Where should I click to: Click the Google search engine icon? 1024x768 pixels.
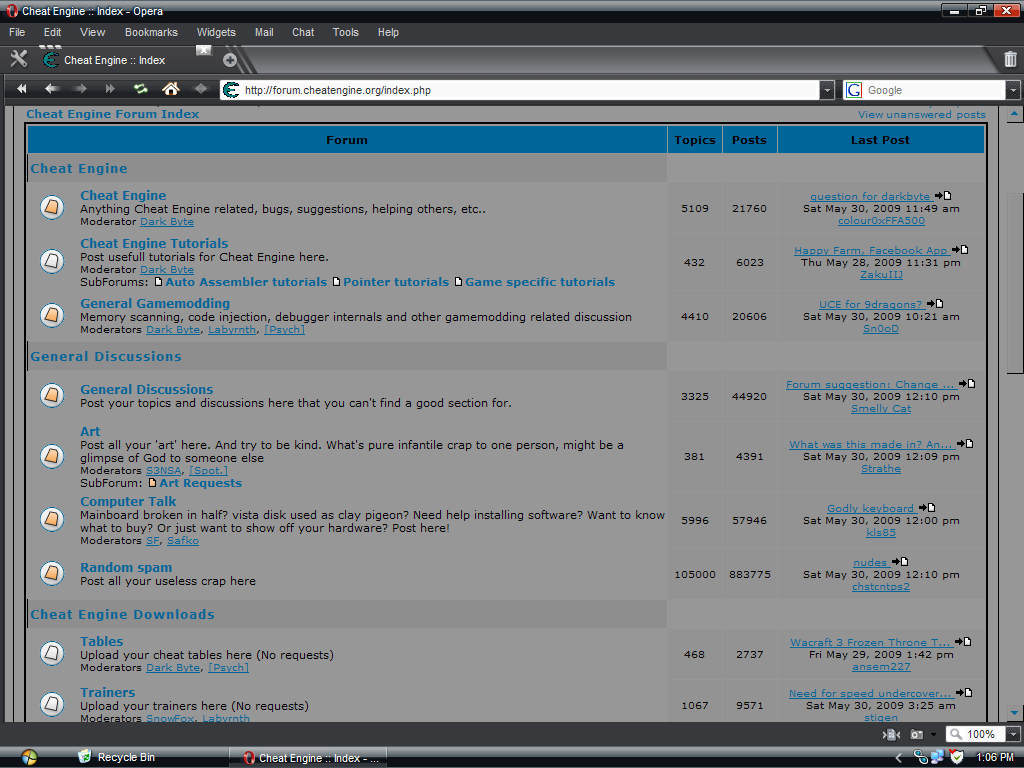pyautogui.click(x=854, y=90)
